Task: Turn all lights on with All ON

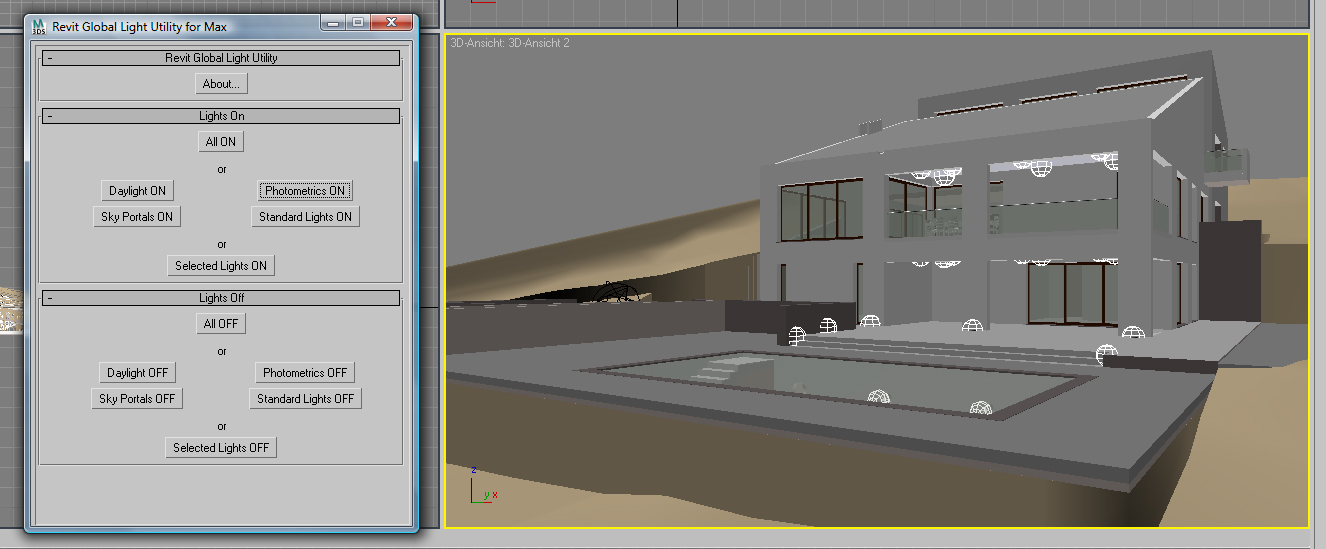Action: point(221,142)
